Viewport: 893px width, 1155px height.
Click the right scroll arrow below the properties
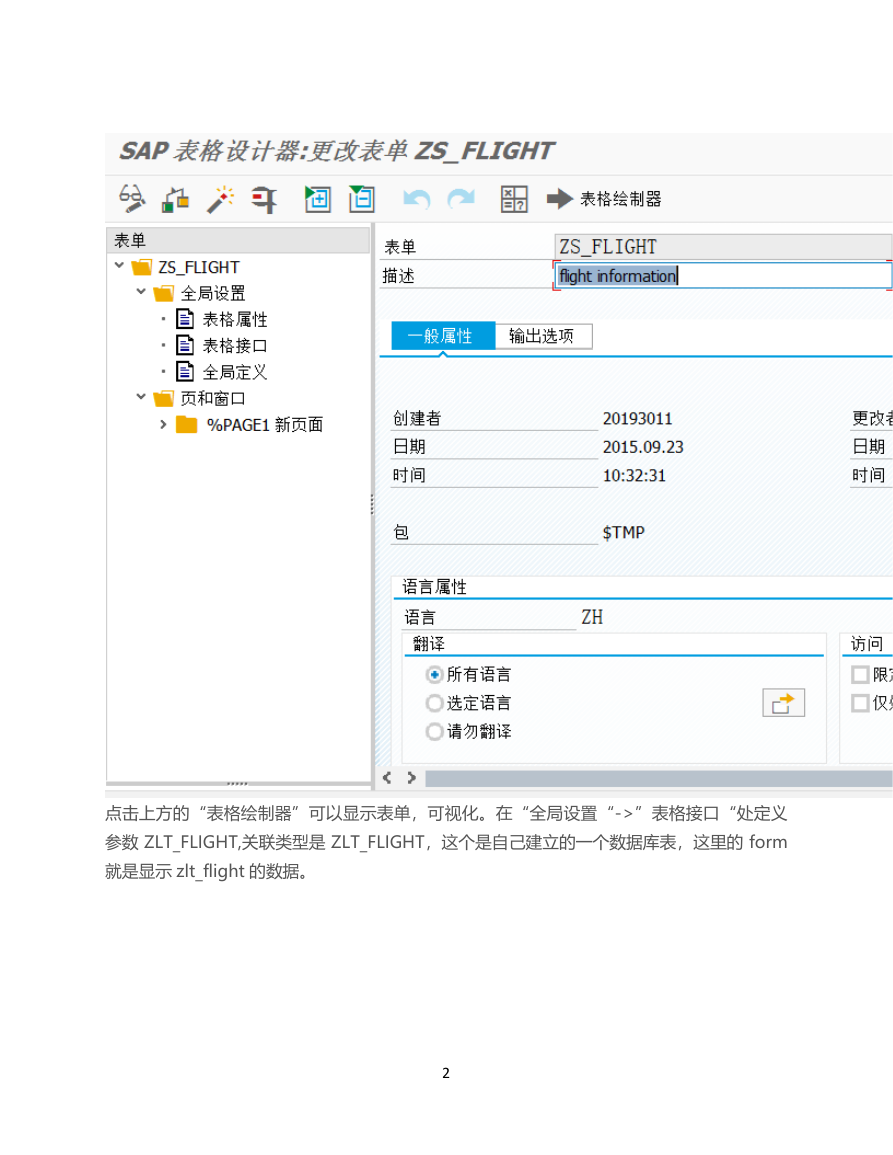tap(412, 778)
